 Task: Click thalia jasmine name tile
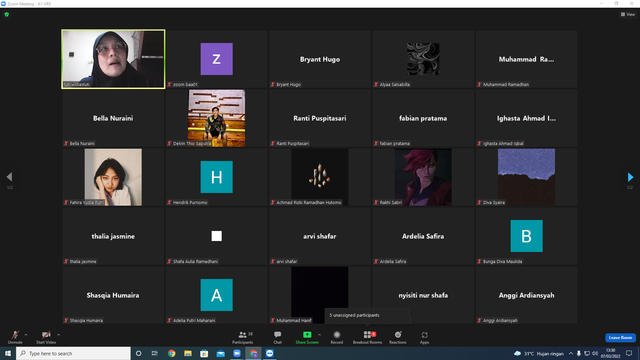[113, 236]
